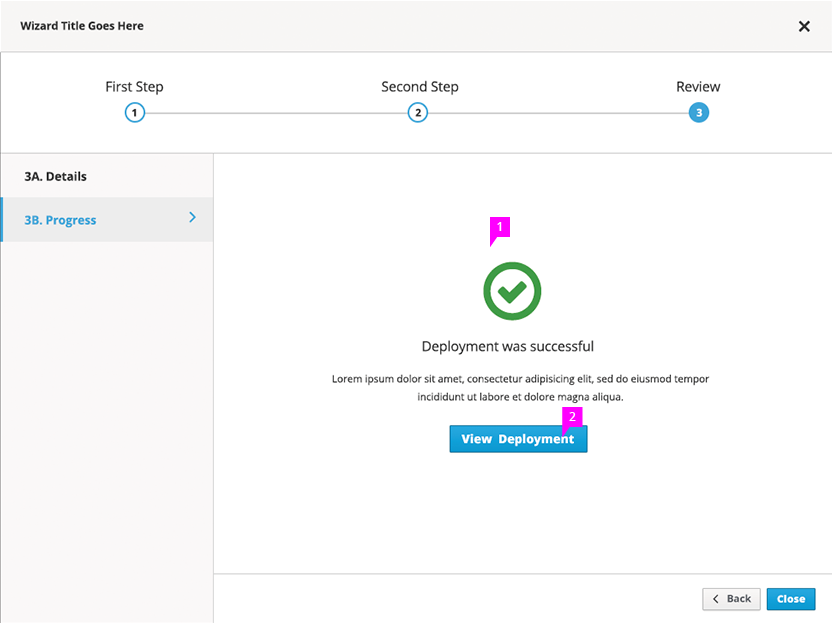Click the Review step label
This screenshot has height=623, width=832.
[698, 86]
